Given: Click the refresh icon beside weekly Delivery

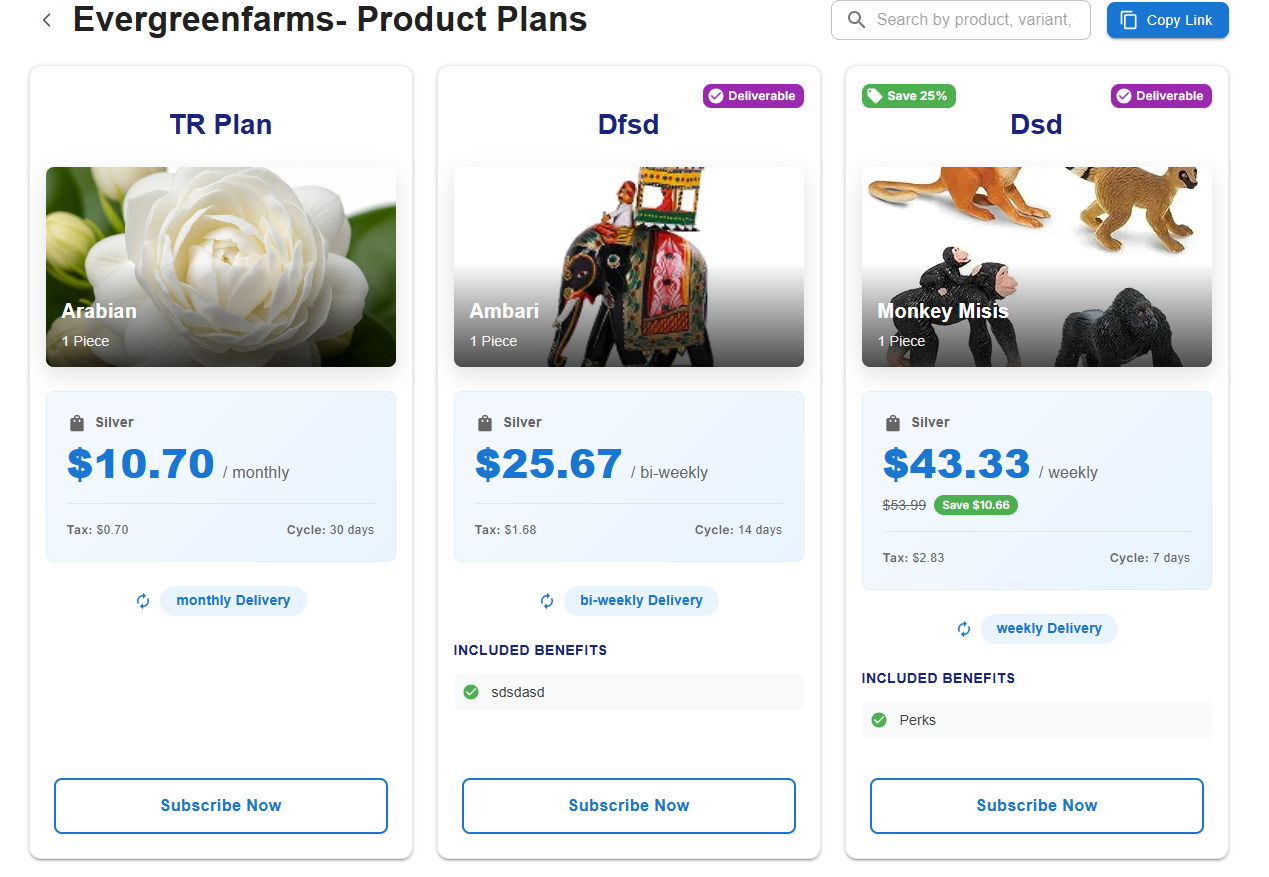Looking at the screenshot, I should point(964,629).
